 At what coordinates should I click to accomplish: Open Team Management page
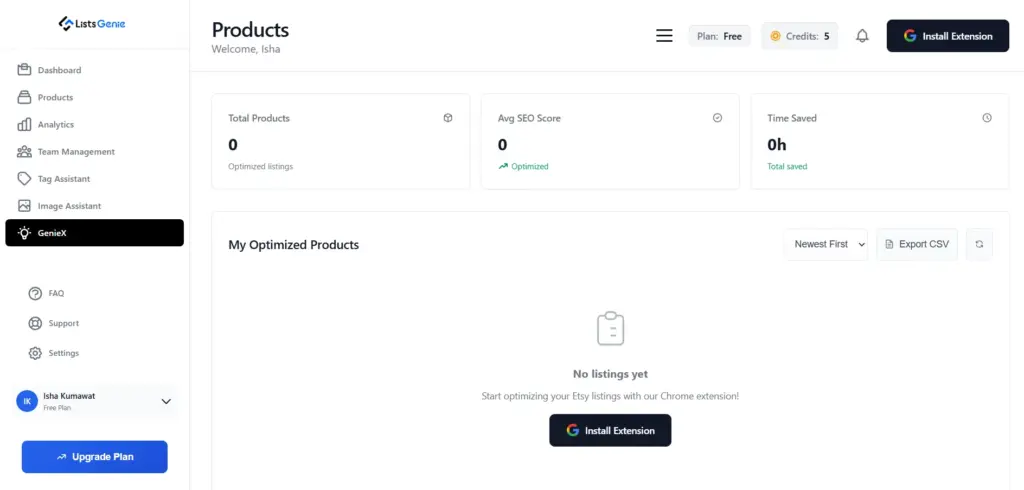click(x=95, y=152)
